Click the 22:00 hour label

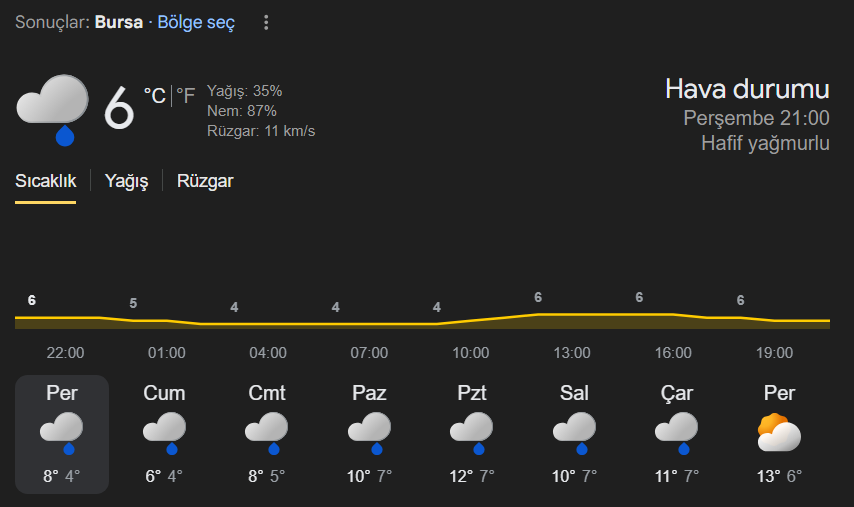tap(65, 353)
